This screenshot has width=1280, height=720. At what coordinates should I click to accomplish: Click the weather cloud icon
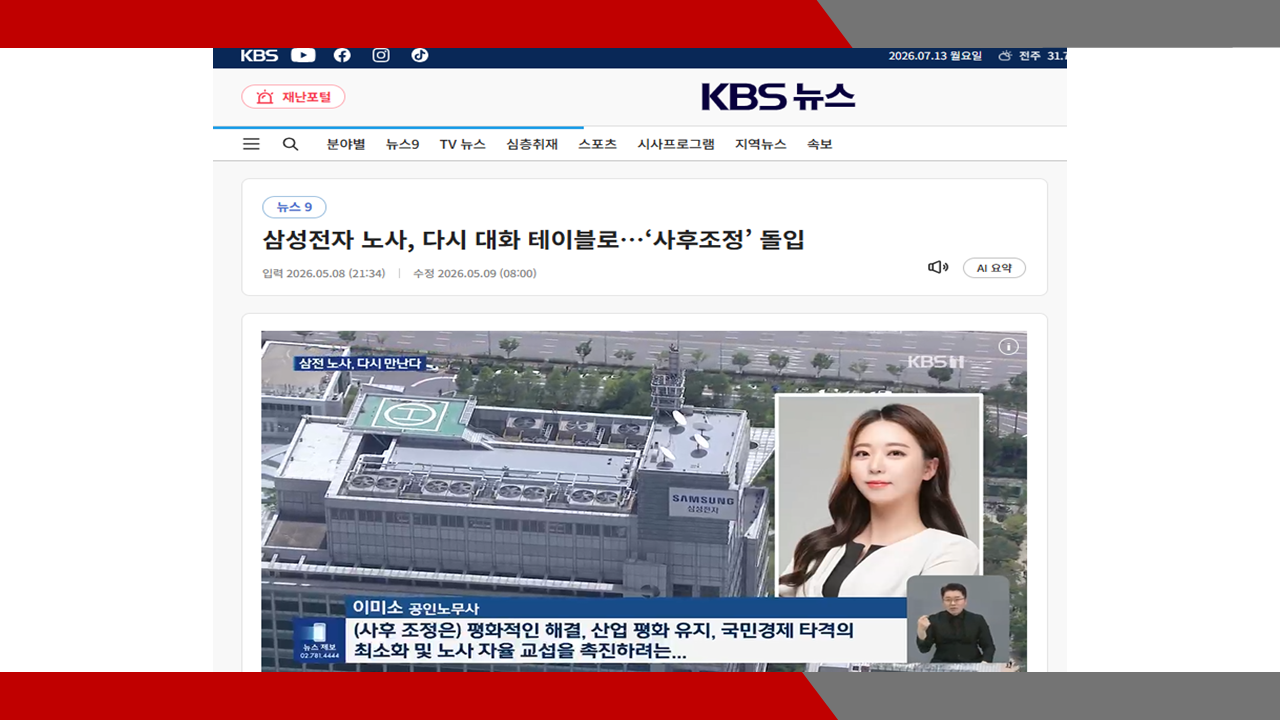pos(1005,56)
